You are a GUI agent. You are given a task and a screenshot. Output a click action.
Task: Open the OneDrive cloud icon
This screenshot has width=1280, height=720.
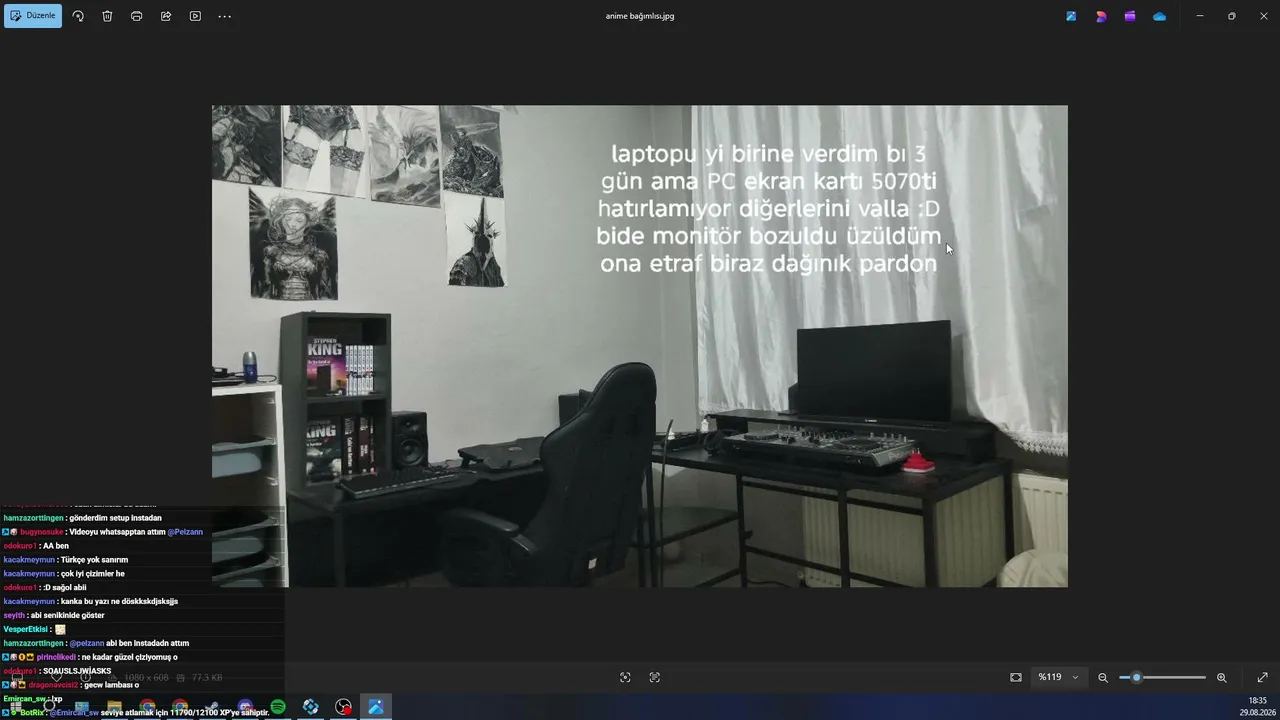[x=1159, y=16]
